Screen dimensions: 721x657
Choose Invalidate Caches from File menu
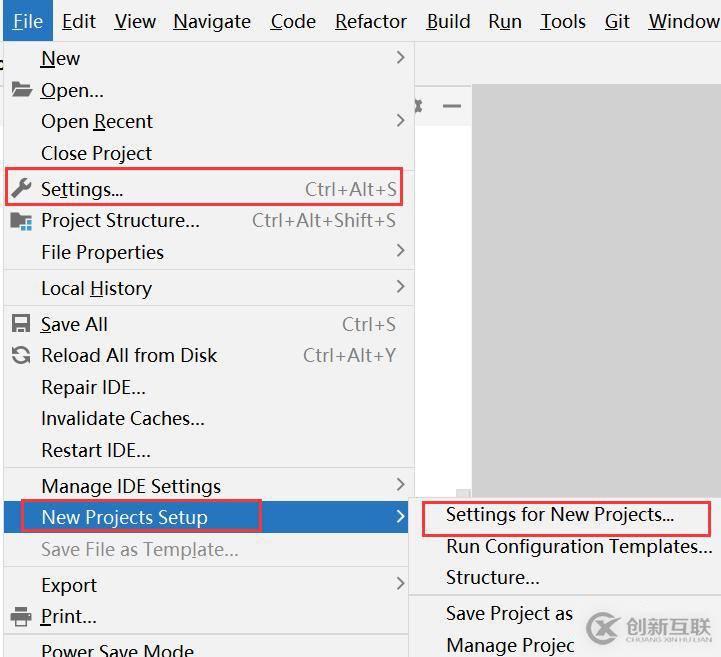point(123,418)
